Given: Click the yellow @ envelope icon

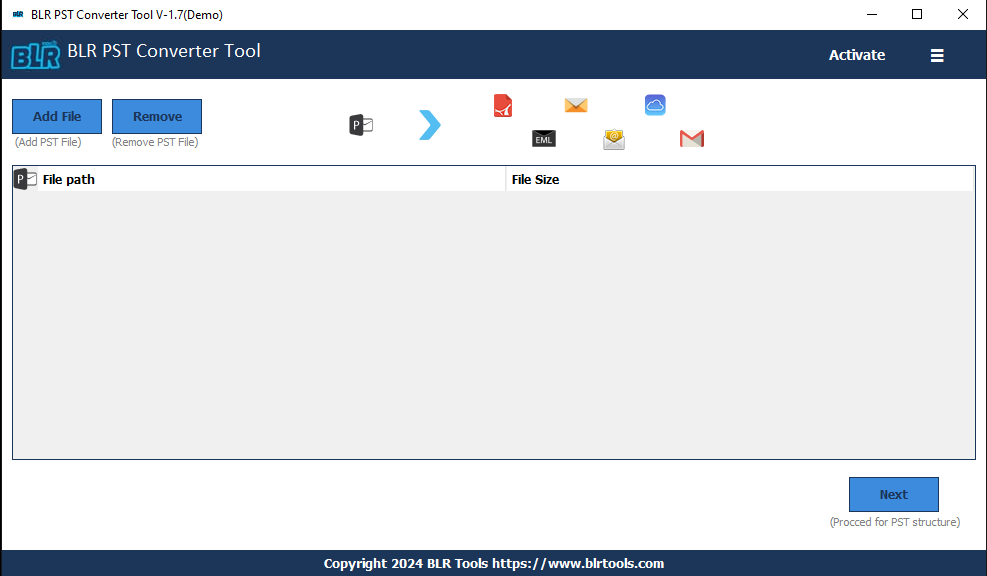Looking at the screenshot, I should tap(614, 139).
